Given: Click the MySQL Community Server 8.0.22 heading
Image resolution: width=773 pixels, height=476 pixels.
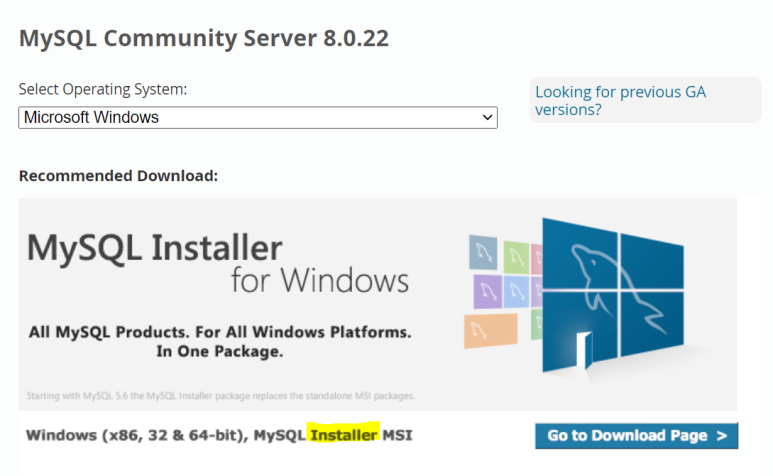Looking at the screenshot, I should pos(204,38).
